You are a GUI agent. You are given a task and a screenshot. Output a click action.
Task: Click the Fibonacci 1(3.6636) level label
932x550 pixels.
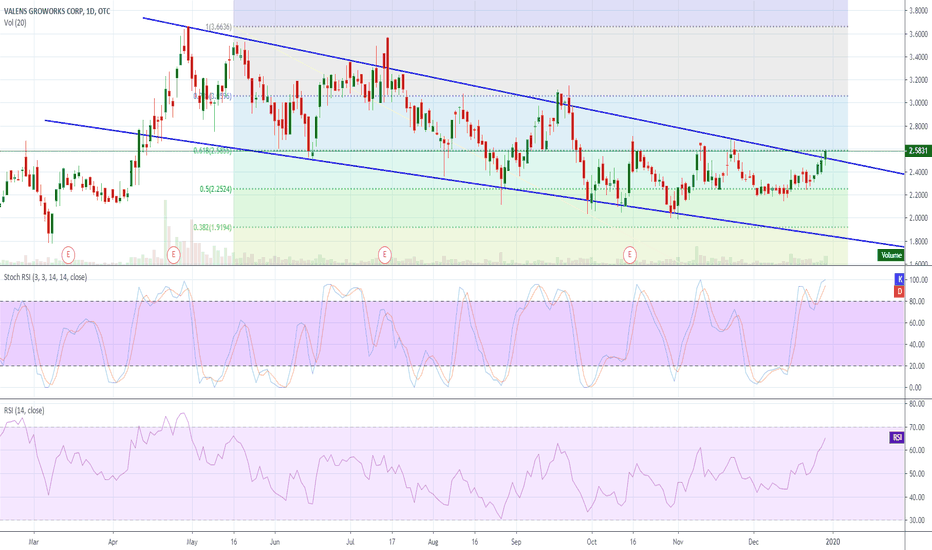point(219,27)
